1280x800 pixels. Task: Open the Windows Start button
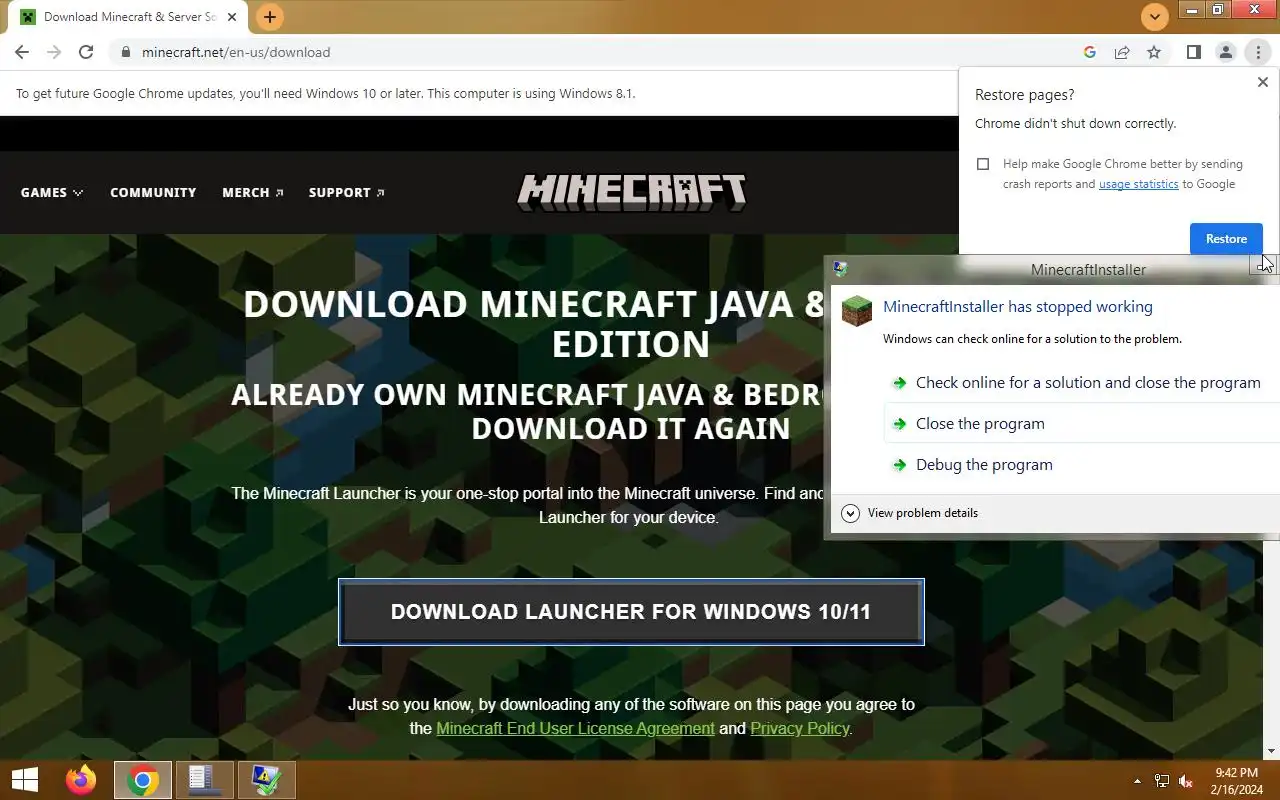point(24,780)
